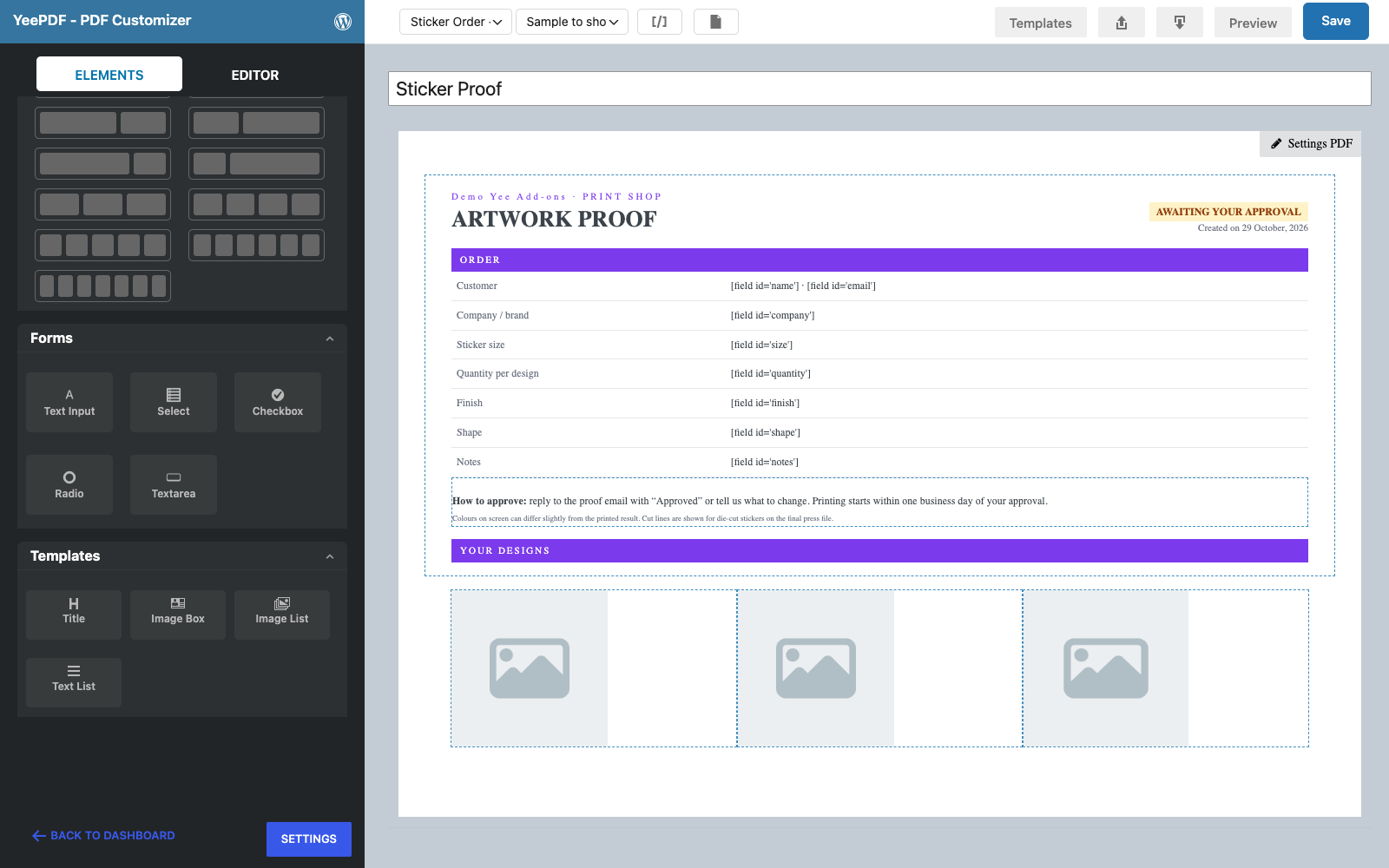This screenshot has width=1389, height=868.
Task: Open the Sample to show dropdown
Action: [x=572, y=22]
